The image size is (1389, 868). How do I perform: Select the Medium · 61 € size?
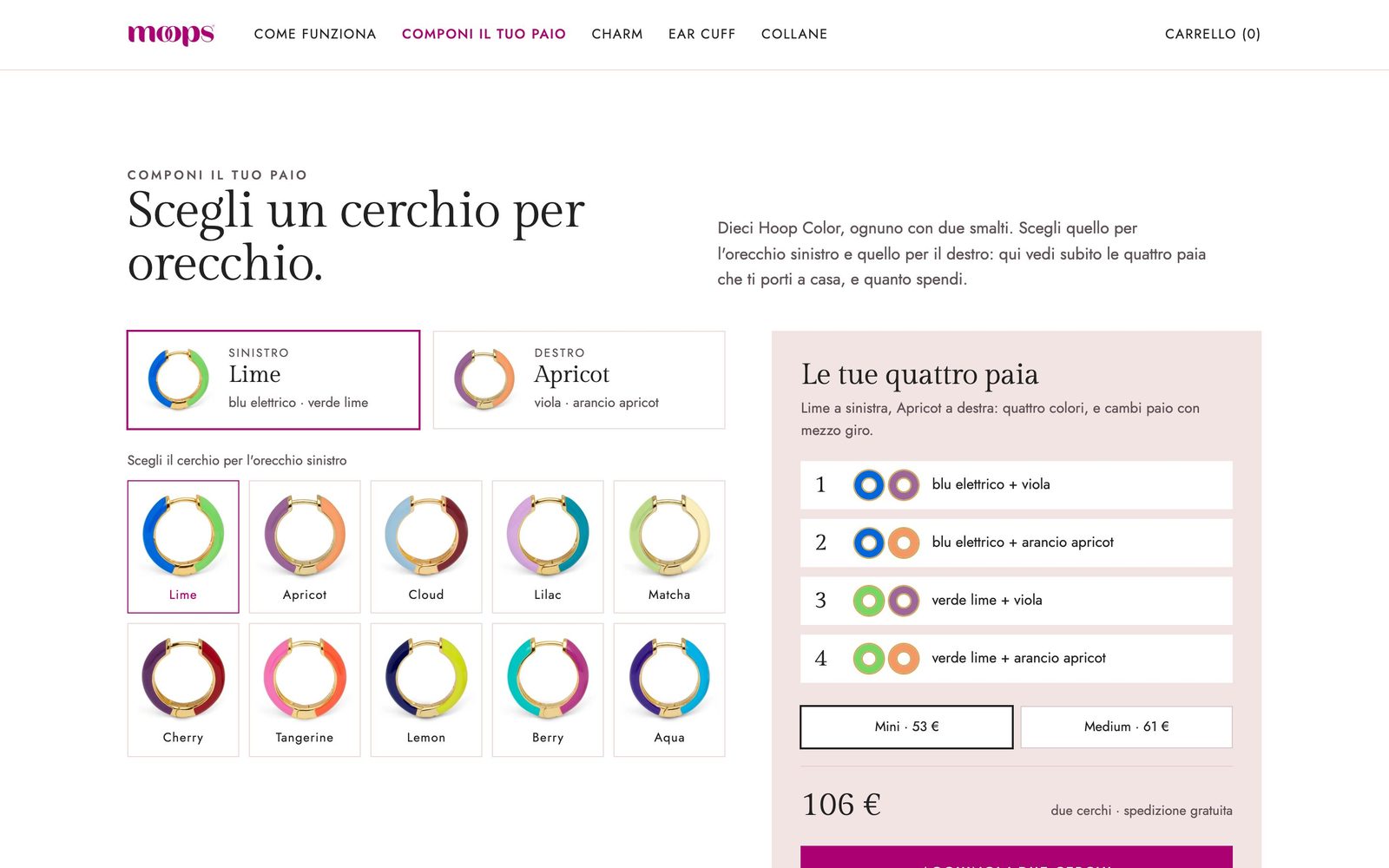(x=1126, y=727)
